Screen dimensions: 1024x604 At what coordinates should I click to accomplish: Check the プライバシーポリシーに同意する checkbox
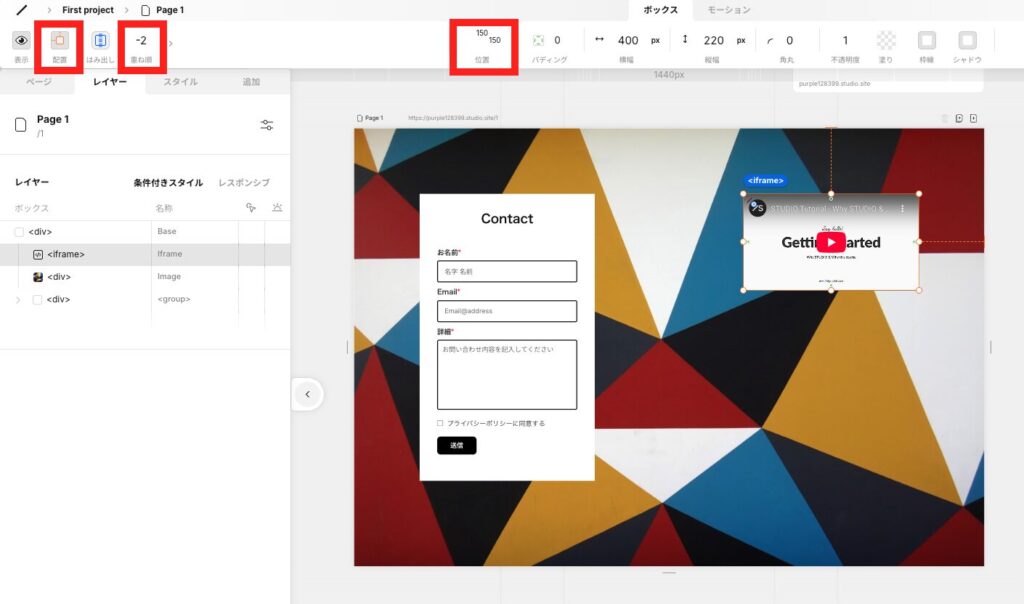point(440,423)
